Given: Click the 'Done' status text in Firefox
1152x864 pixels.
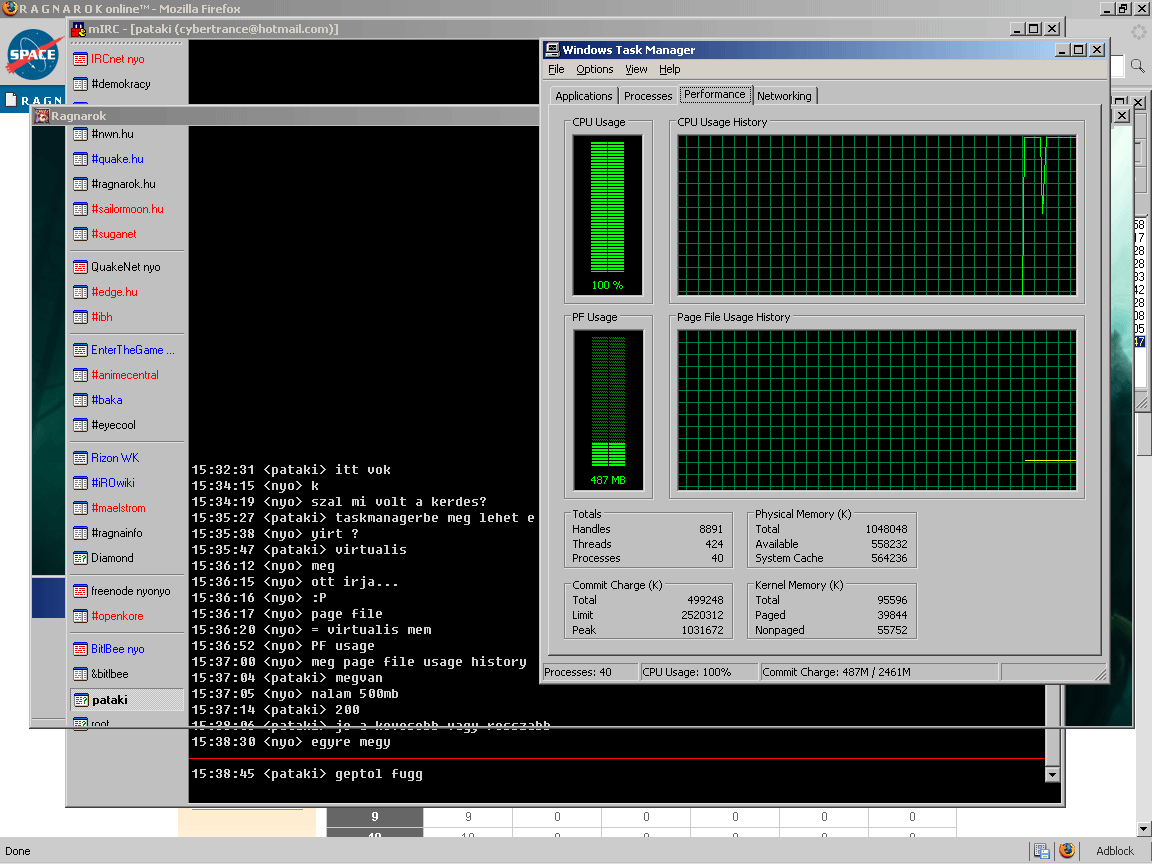Looking at the screenshot, I should click(x=18, y=852).
